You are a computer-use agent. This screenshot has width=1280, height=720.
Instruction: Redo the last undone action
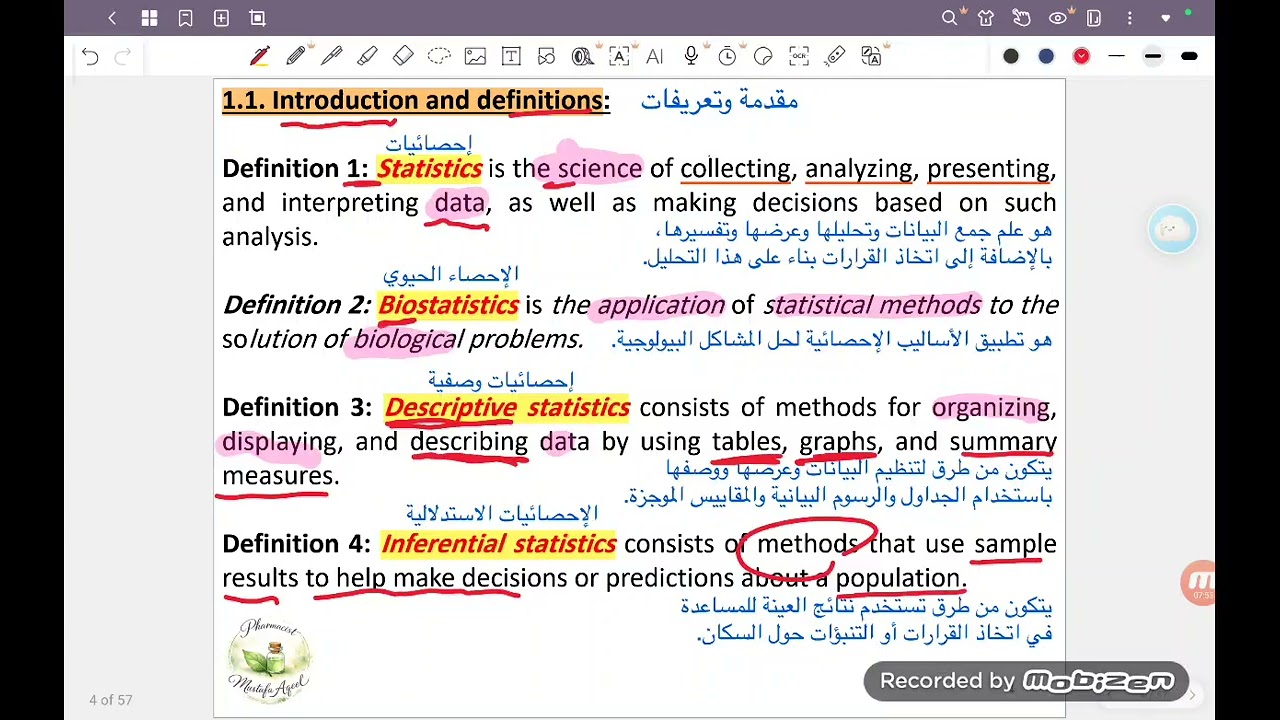[x=123, y=57]
